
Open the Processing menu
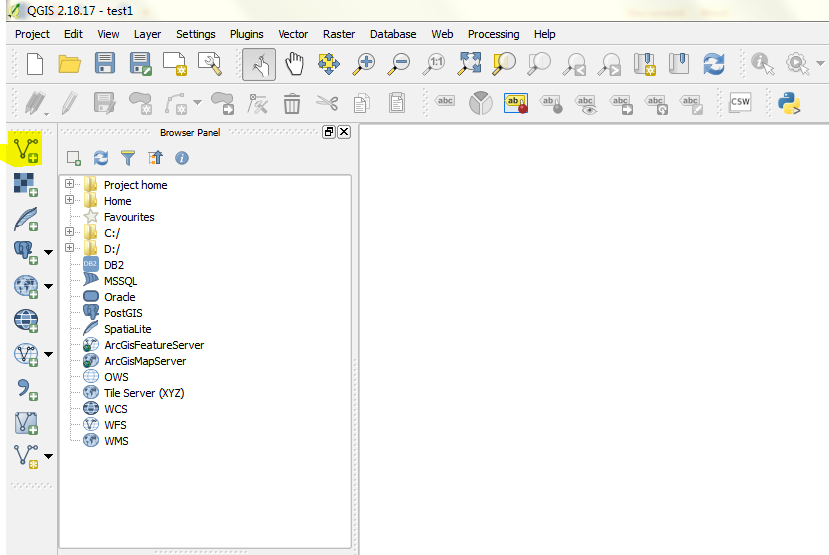(493, 34)
